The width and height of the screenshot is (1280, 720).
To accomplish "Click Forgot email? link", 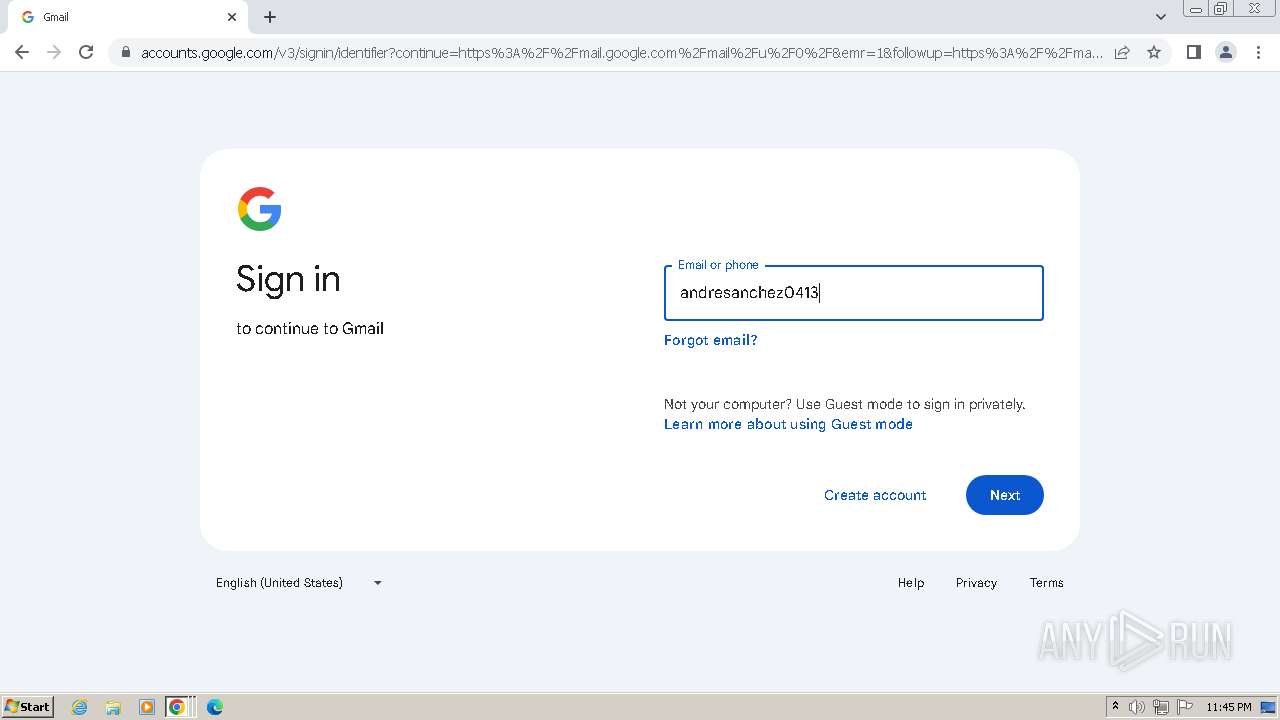I will pyautogui.click(x=710, y=340).
